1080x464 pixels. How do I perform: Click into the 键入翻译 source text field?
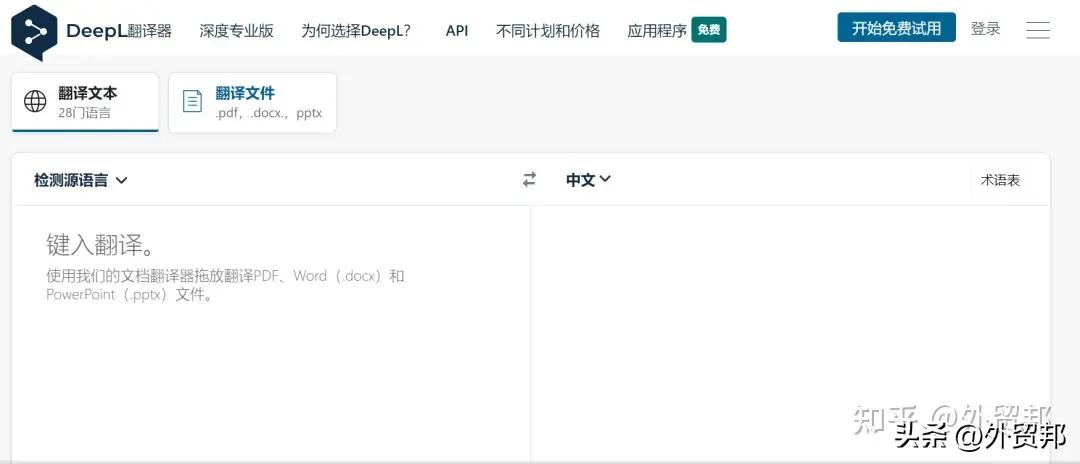pyautogui.click(x=271, y=334)
